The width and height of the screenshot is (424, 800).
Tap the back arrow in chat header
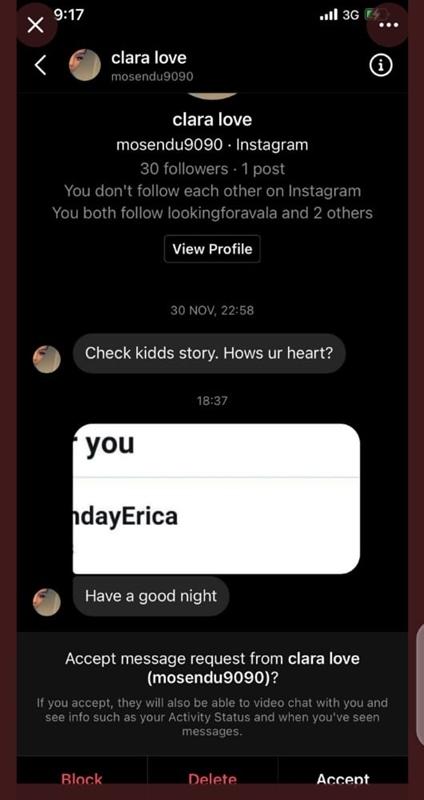(41, 65)
